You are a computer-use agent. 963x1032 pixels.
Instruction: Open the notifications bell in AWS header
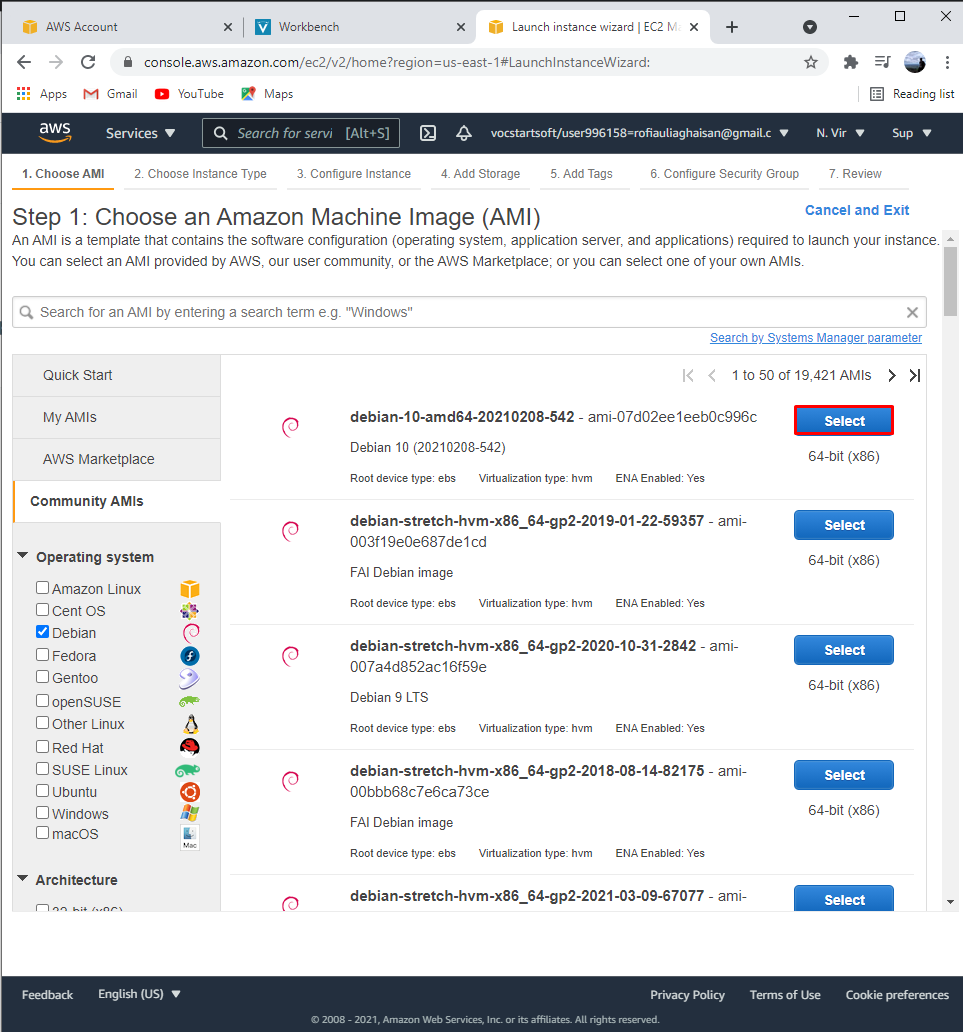463,133
